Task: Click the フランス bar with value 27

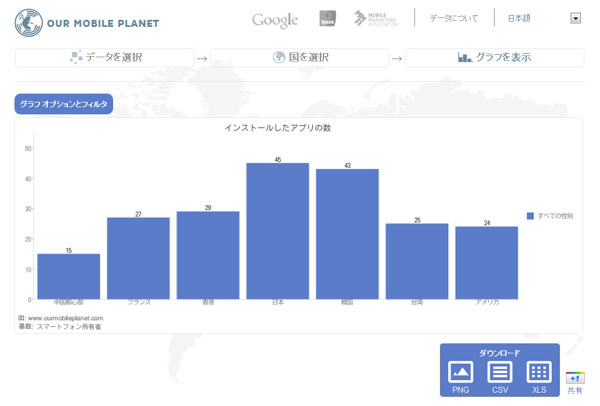Action: coord(138,258)
